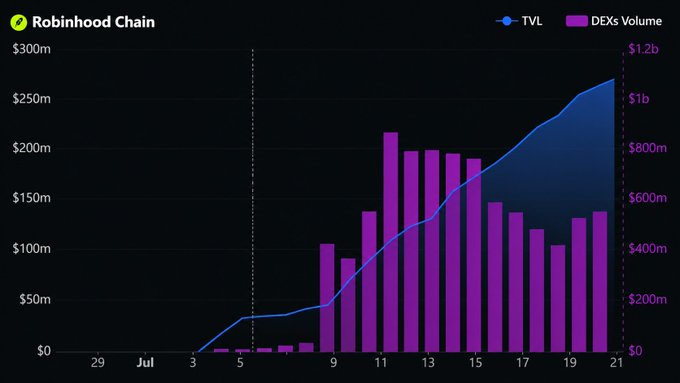Click the 13 date label on x-axis

click(428, 363)
